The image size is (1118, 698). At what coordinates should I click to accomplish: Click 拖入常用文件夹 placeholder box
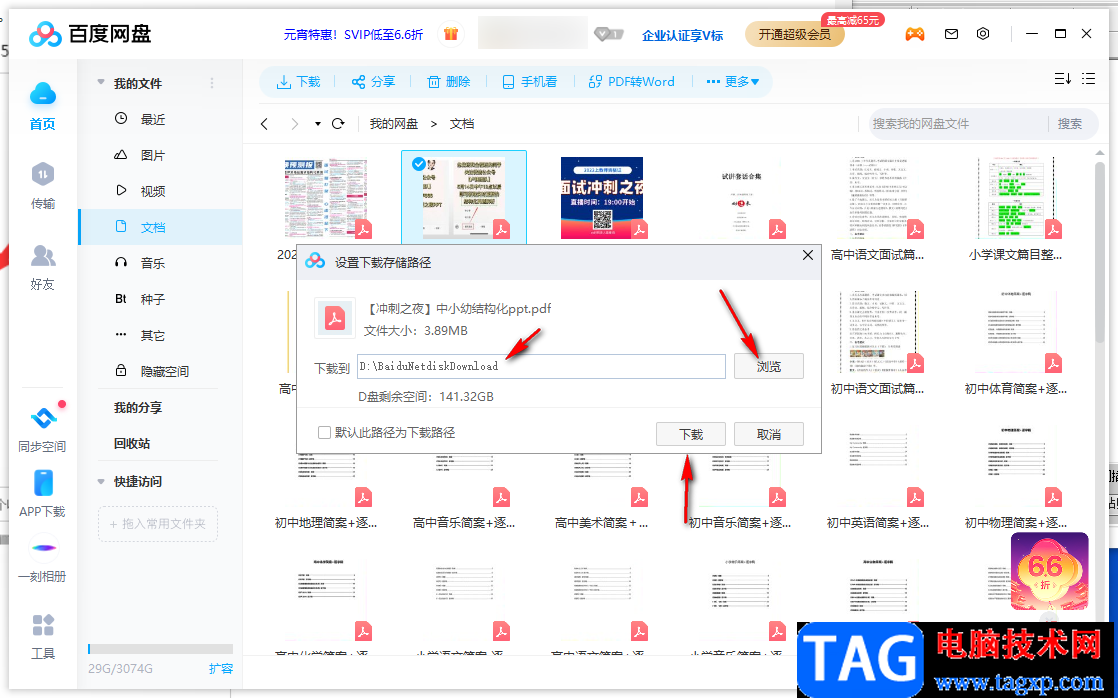[x=158, y=523]
